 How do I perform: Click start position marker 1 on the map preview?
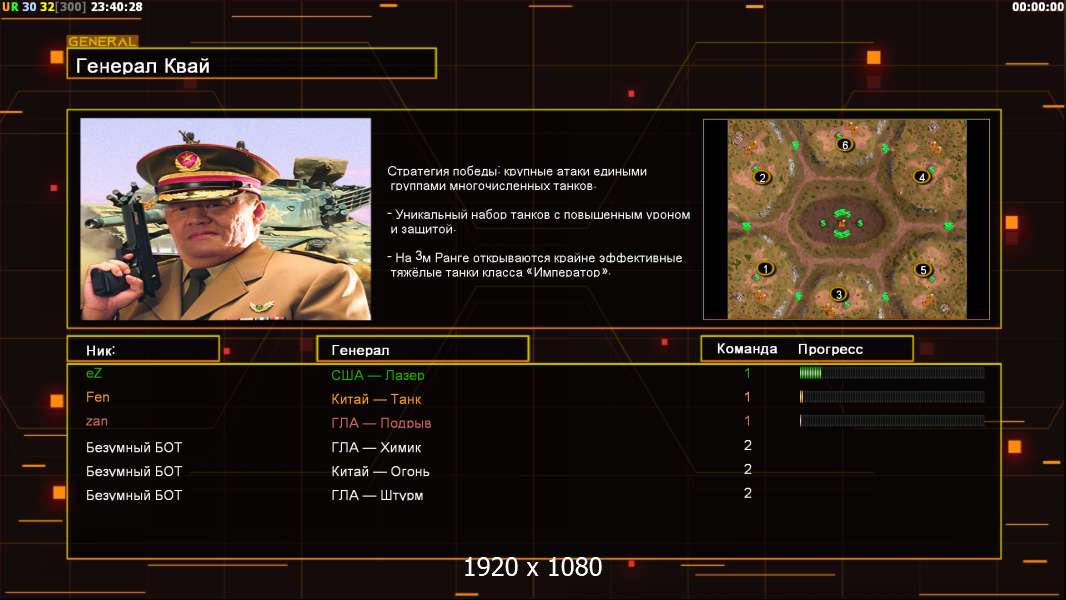(x=766, y=268)
